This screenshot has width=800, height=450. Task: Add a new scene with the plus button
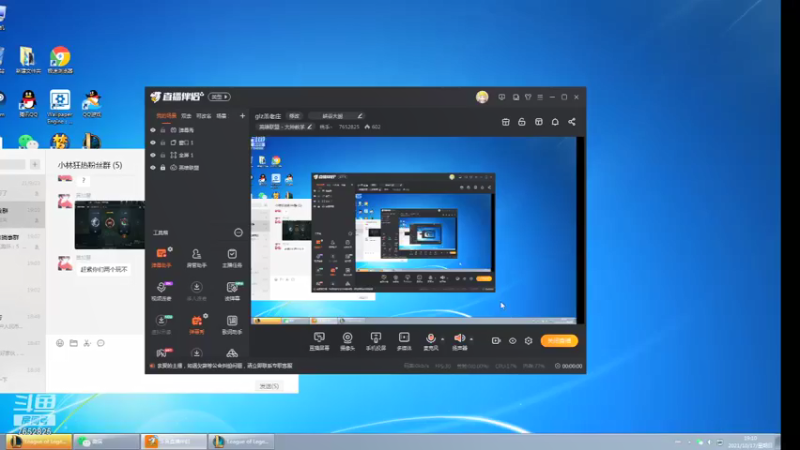click(242, 116)
